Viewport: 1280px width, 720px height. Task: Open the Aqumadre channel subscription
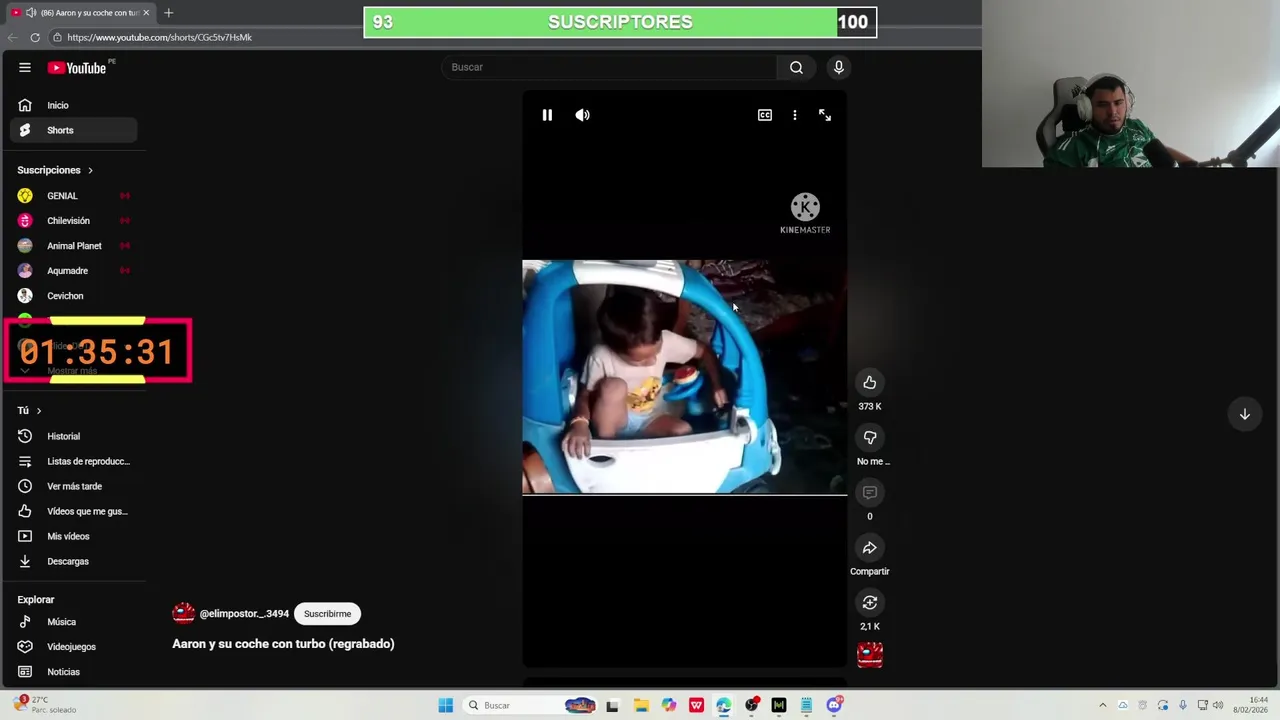coord(74,271)
